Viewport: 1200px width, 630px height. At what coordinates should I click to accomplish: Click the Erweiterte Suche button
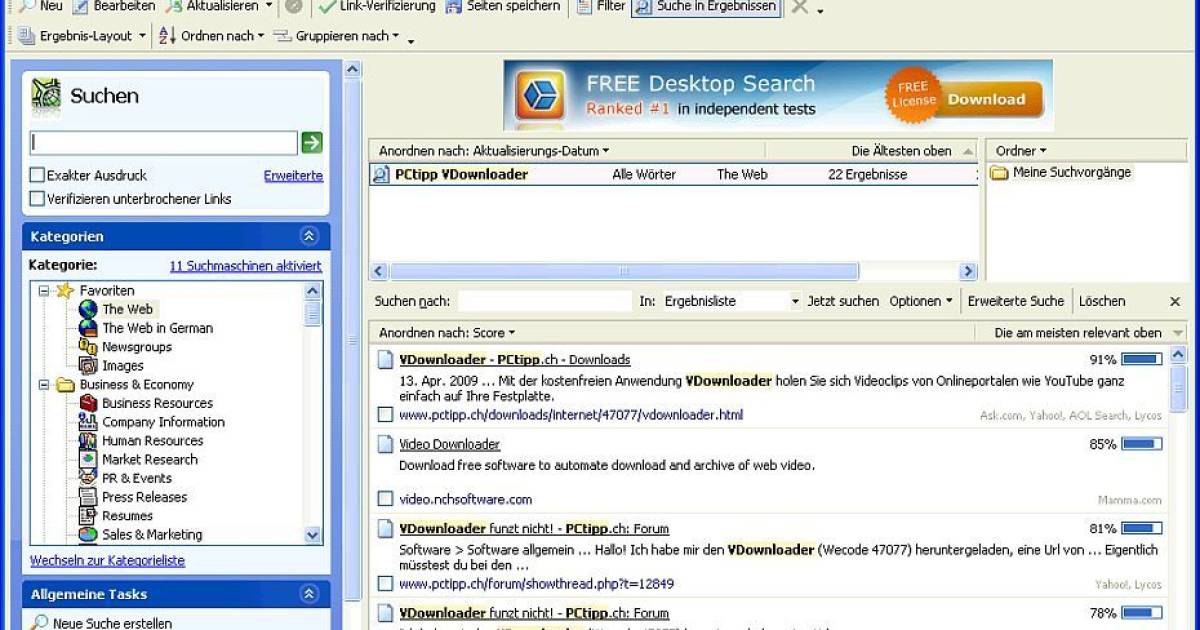pyautogui.click(x=1016, y=300)
